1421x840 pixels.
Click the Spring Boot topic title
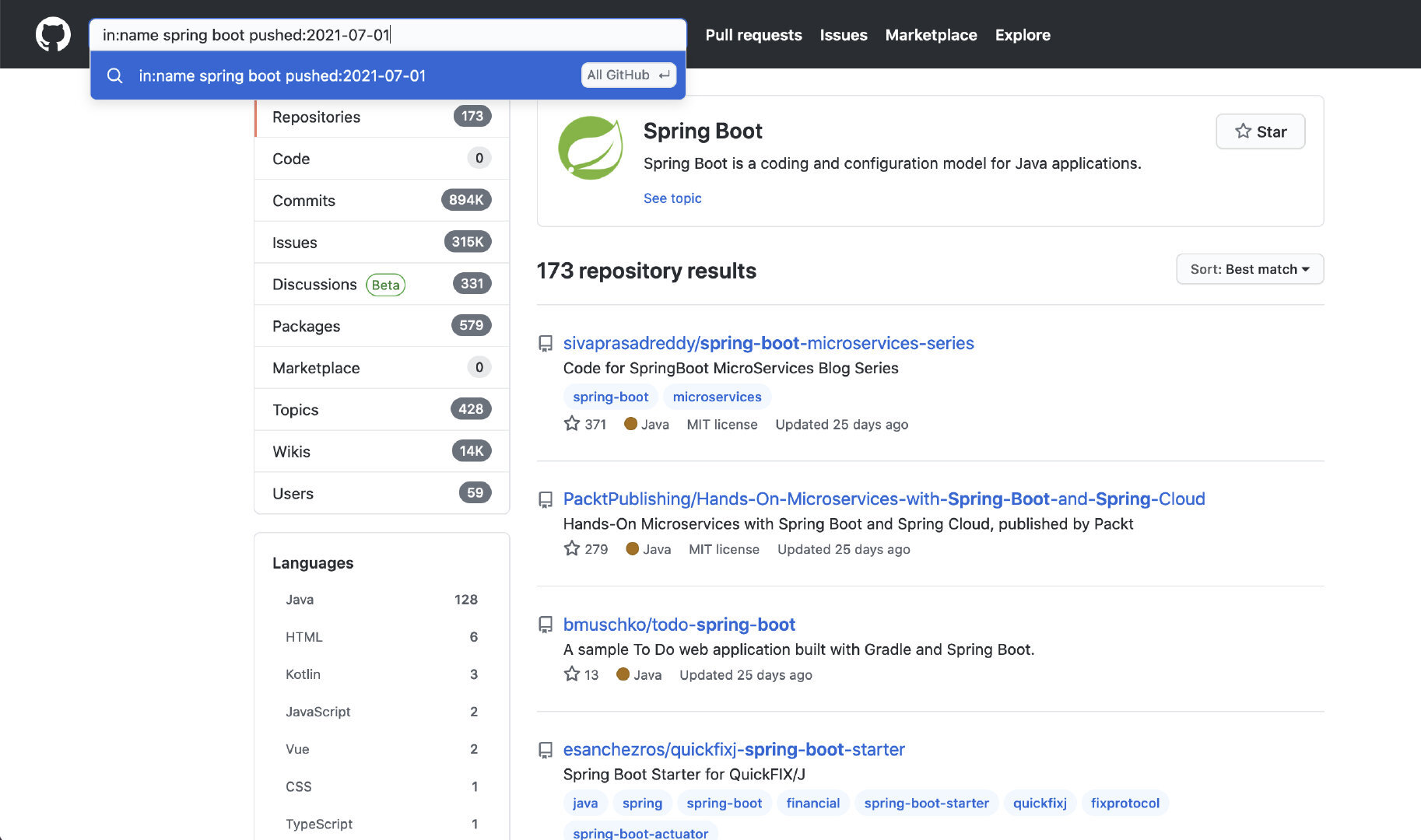pyautogui.click(x=703, y=131)
